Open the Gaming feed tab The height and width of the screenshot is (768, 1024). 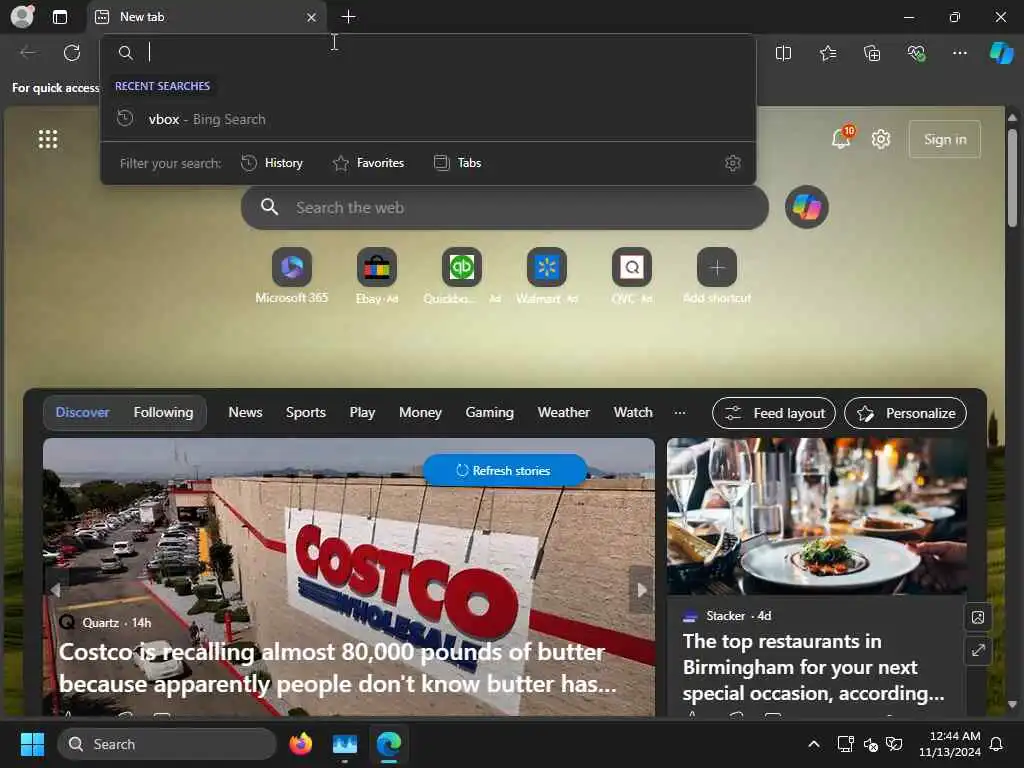489,412
